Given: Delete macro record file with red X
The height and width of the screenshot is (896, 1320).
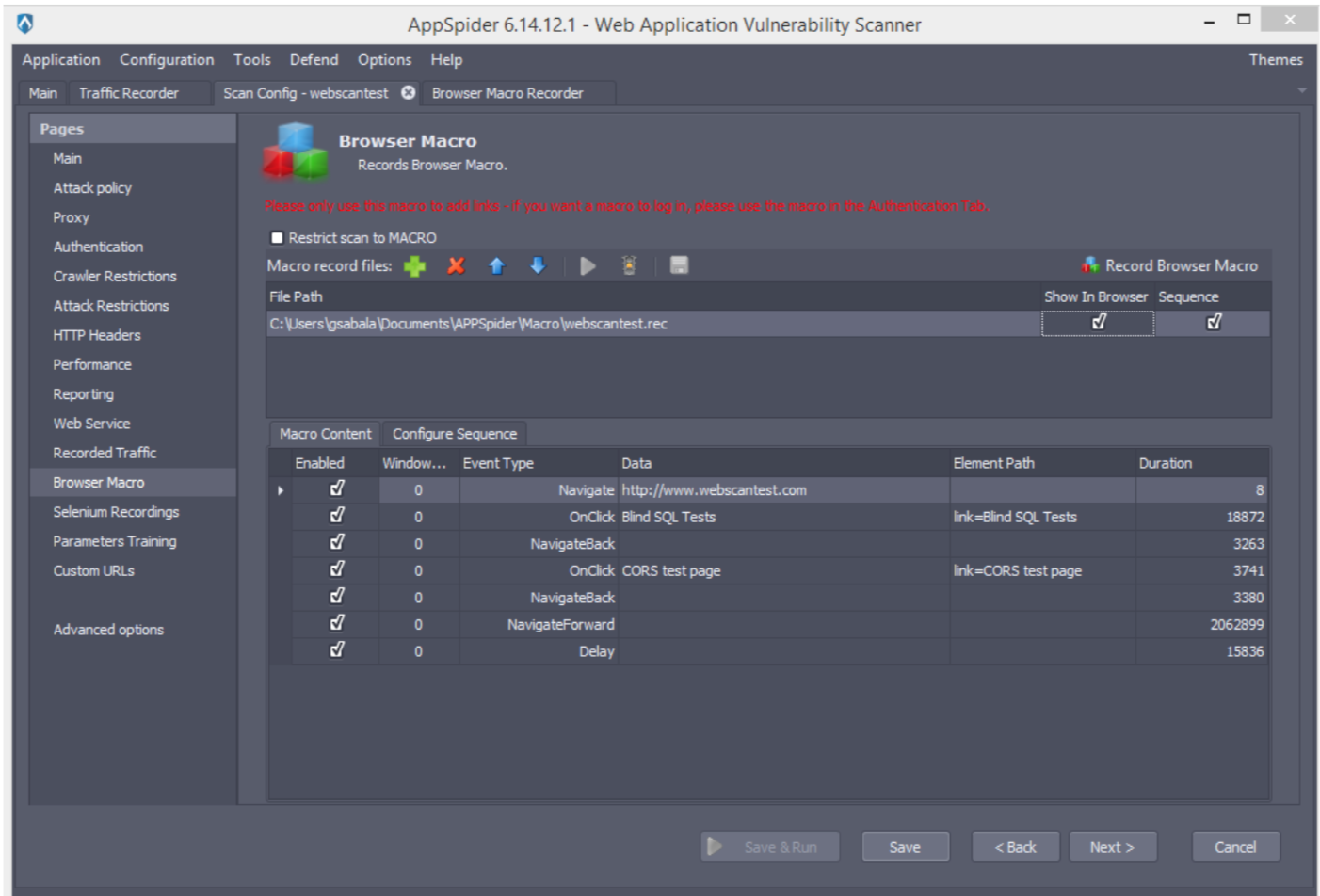Looking at the screenshot, I should pyautogui.click(x=456, y=266).
